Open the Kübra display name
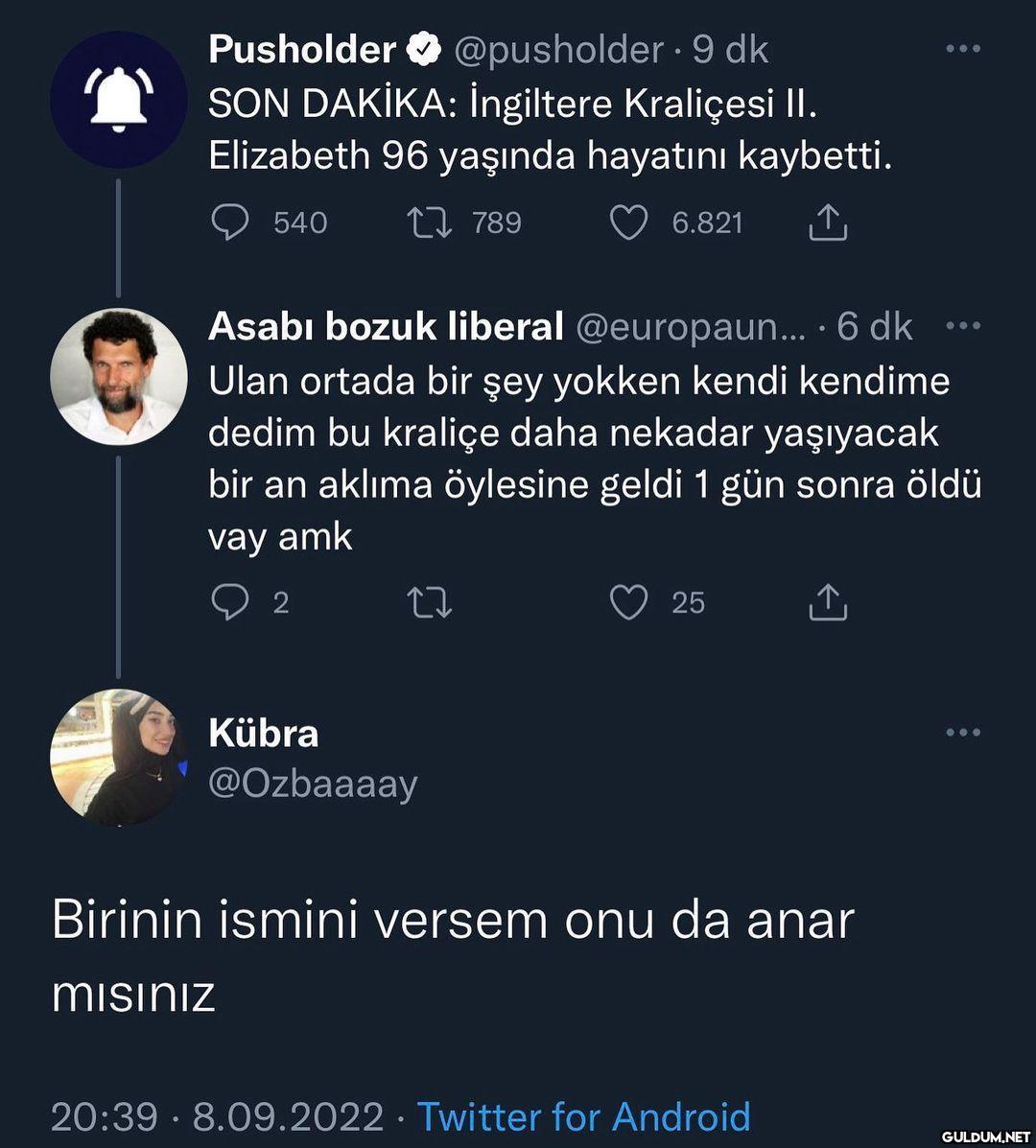 (263, 734)
